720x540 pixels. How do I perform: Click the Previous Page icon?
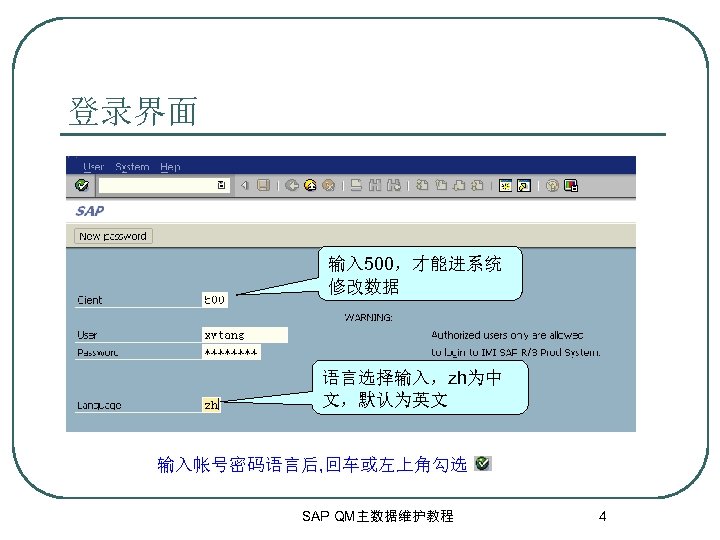click(x=441, y=186)
